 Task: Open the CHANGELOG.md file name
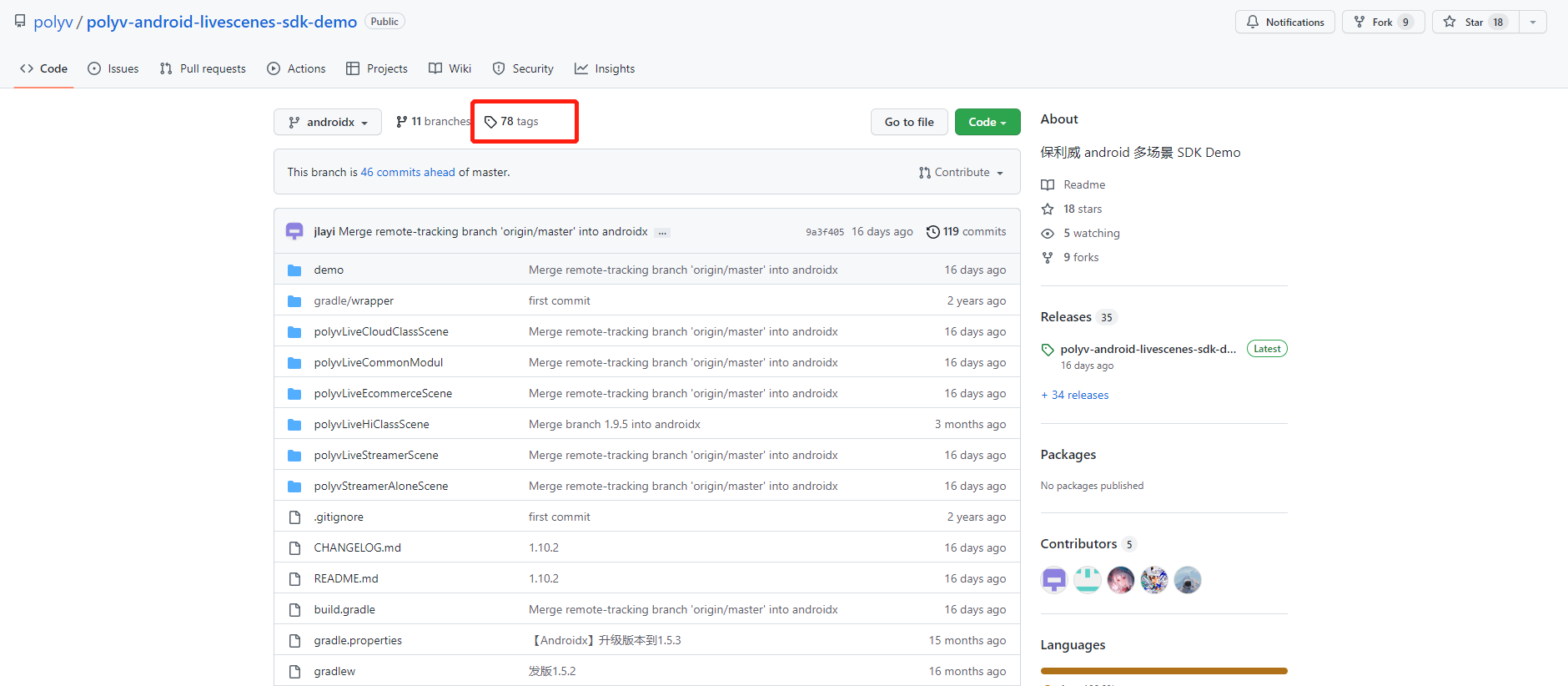coord(358,547)
